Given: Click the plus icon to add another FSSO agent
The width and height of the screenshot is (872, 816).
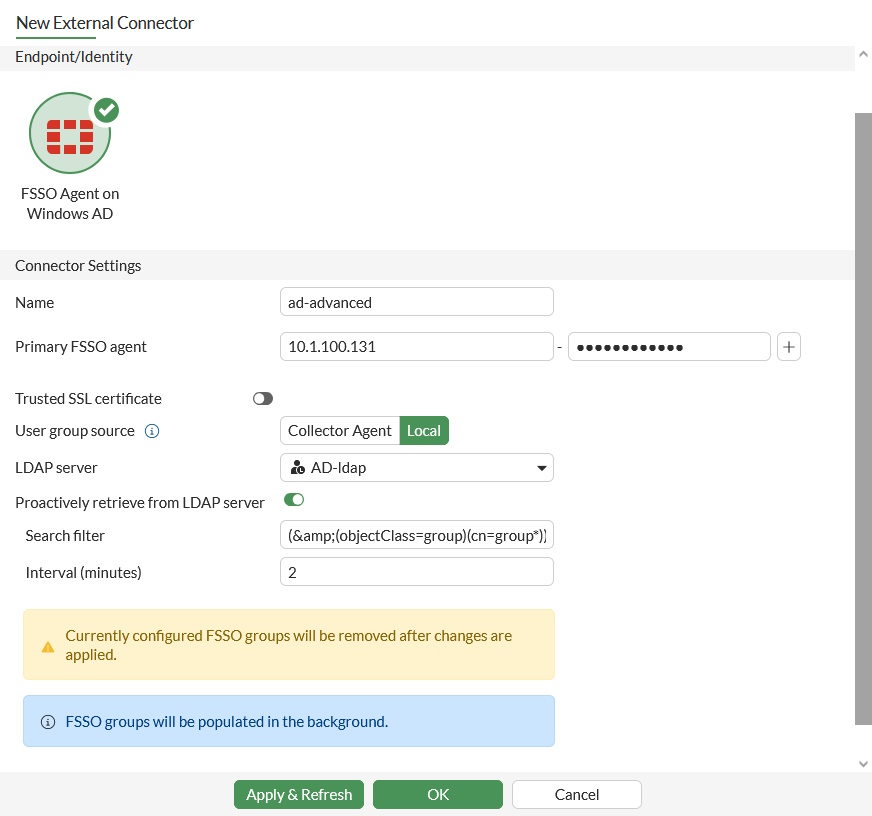Looking at the screenshot, I should 789,346.
